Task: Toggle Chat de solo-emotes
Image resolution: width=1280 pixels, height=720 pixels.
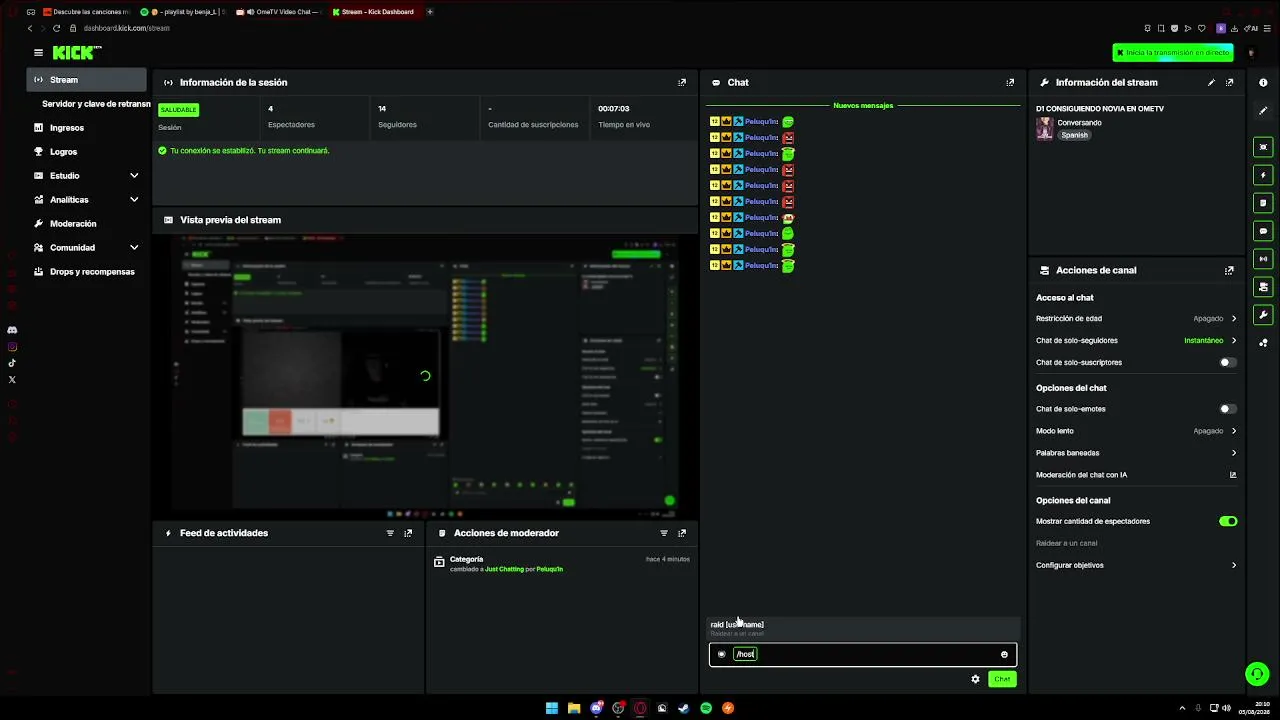Action: (1228, 409)
